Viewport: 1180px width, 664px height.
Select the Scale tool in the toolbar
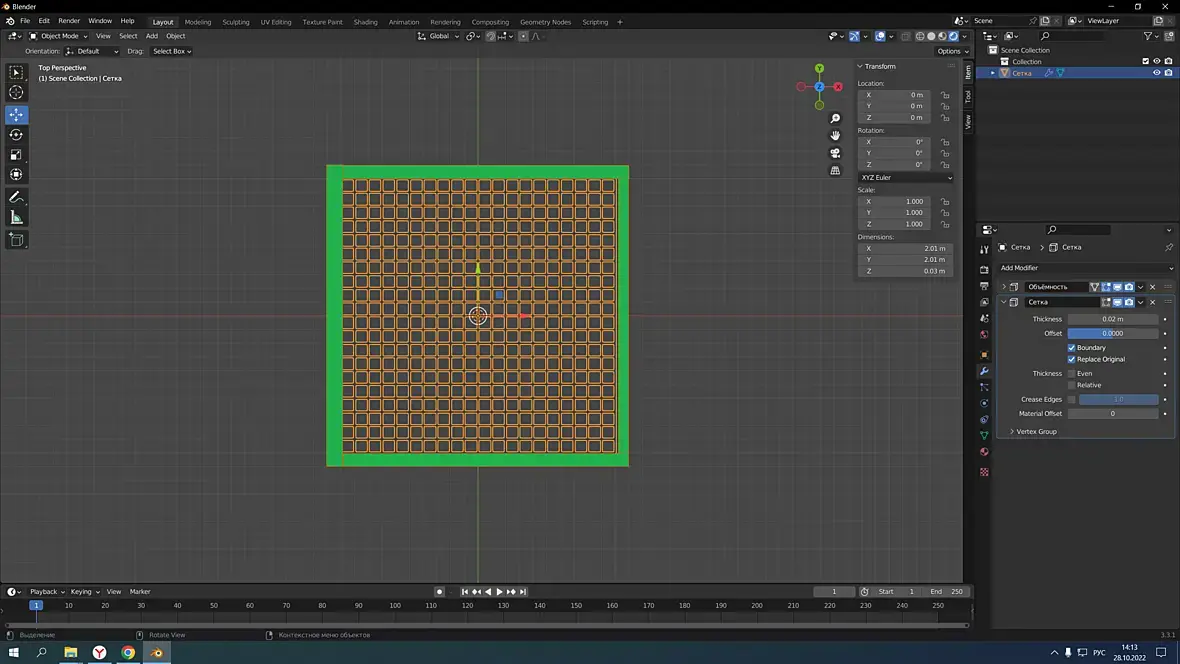coord(16,155)
